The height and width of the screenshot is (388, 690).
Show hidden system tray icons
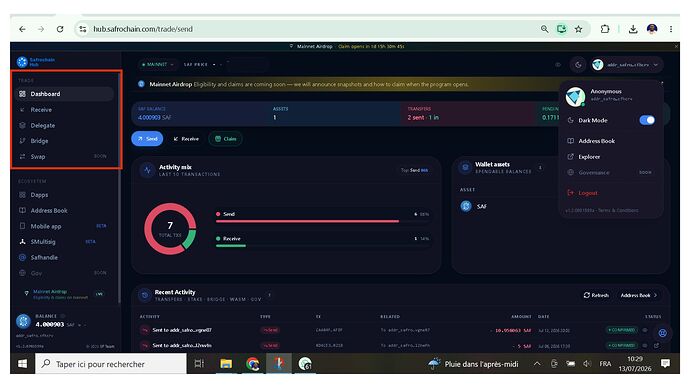click(x=537, y=364)
